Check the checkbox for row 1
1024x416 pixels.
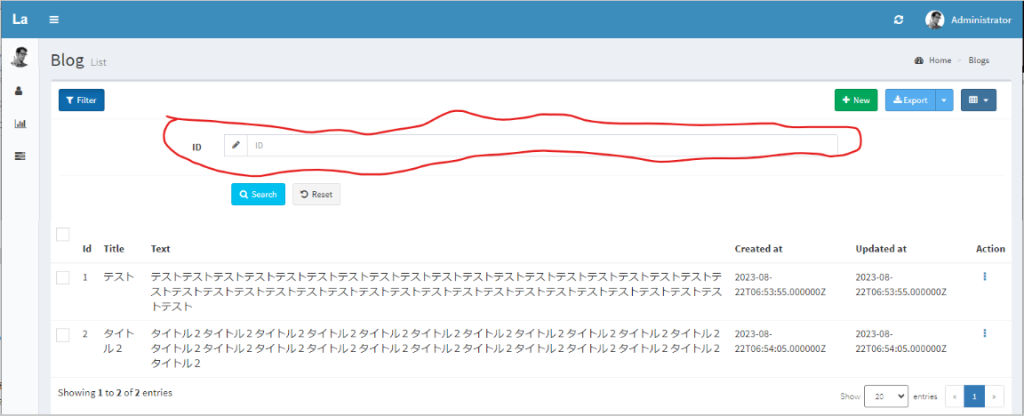click(63, 277)
